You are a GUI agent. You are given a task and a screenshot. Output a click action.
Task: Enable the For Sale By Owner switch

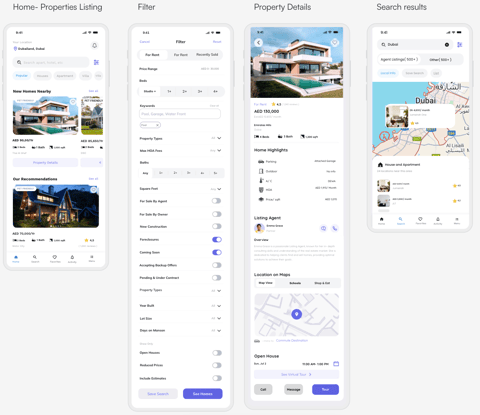[217, 214]
